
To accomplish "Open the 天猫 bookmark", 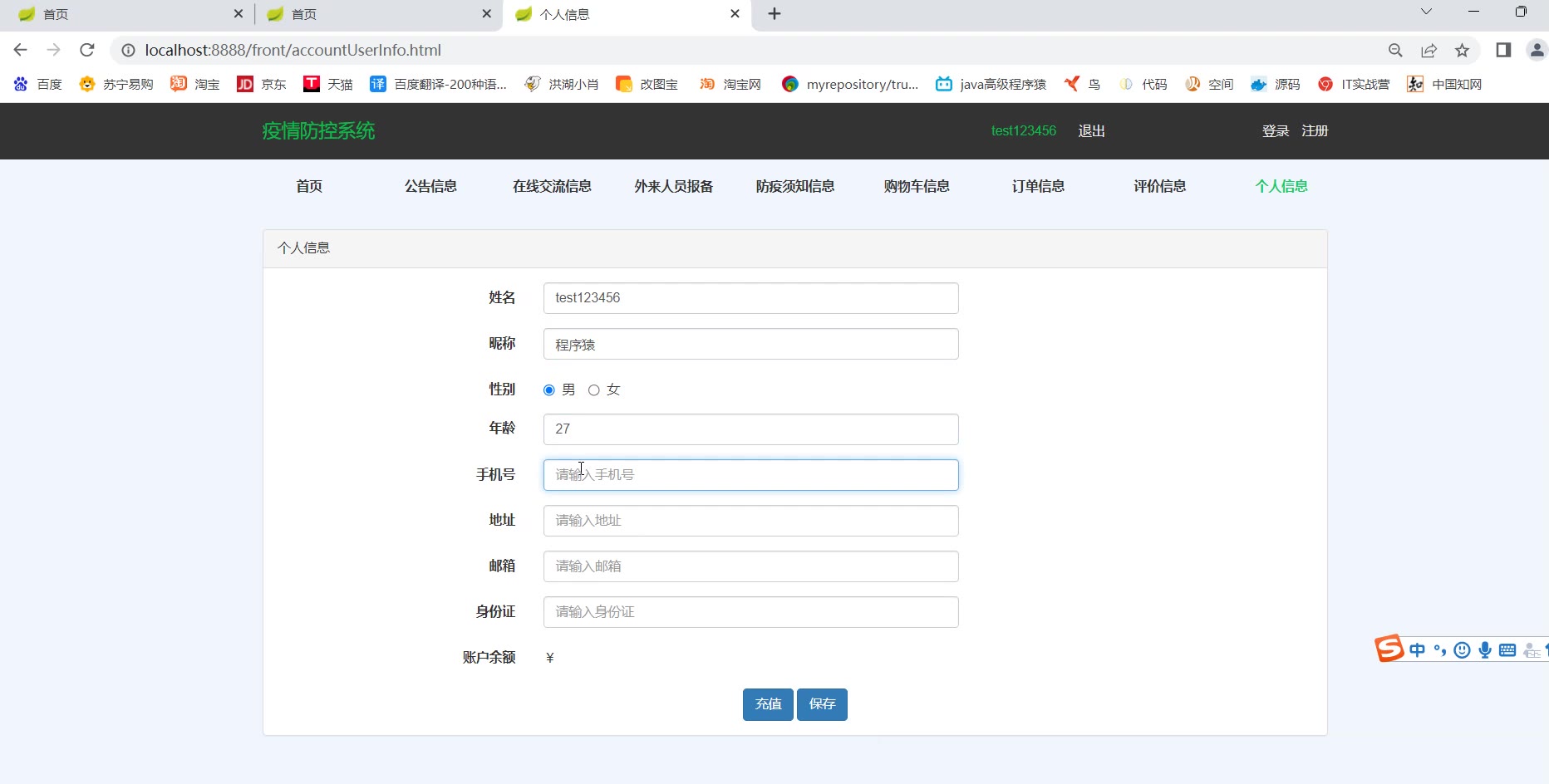I will click(x=328, y=84).
